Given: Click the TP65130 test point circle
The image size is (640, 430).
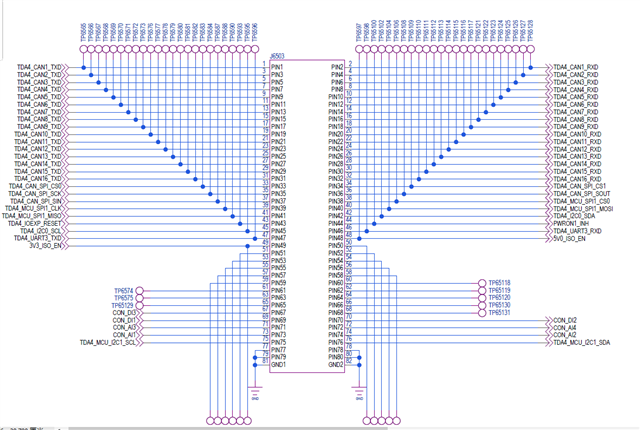Looking at the screenshot, I should tap(482, 306).
